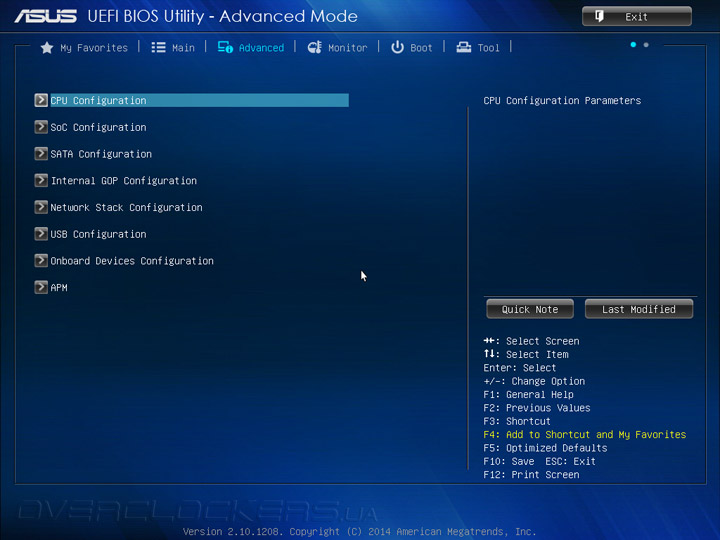Click the Enter: Select hint
Screen dimensions: 720x540
519,368
